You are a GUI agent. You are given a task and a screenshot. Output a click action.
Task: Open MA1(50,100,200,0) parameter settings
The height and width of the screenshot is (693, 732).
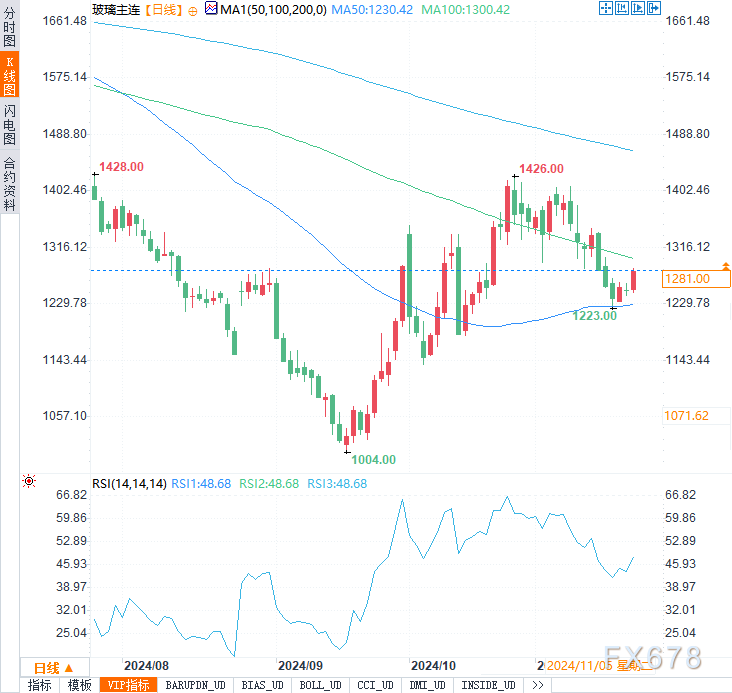[x=261, y=9]
